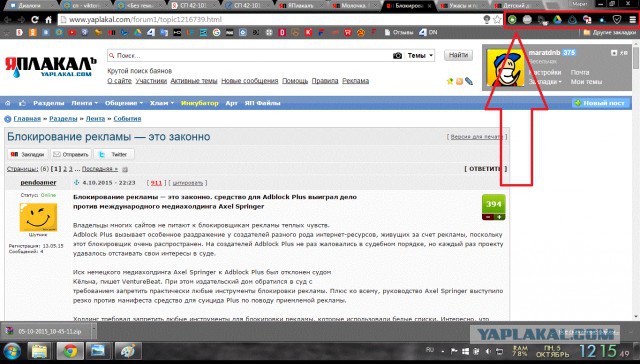Expand the Хлам dropdown menu

click(x=162, y=103)
